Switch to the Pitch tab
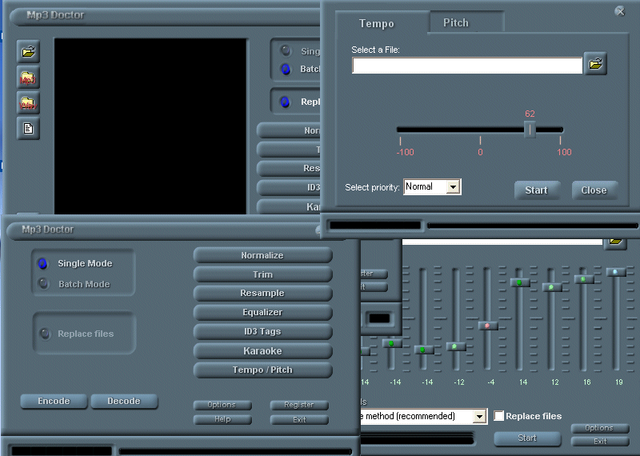The width and height of the screenshot is (640, 456). coord(456,22)
